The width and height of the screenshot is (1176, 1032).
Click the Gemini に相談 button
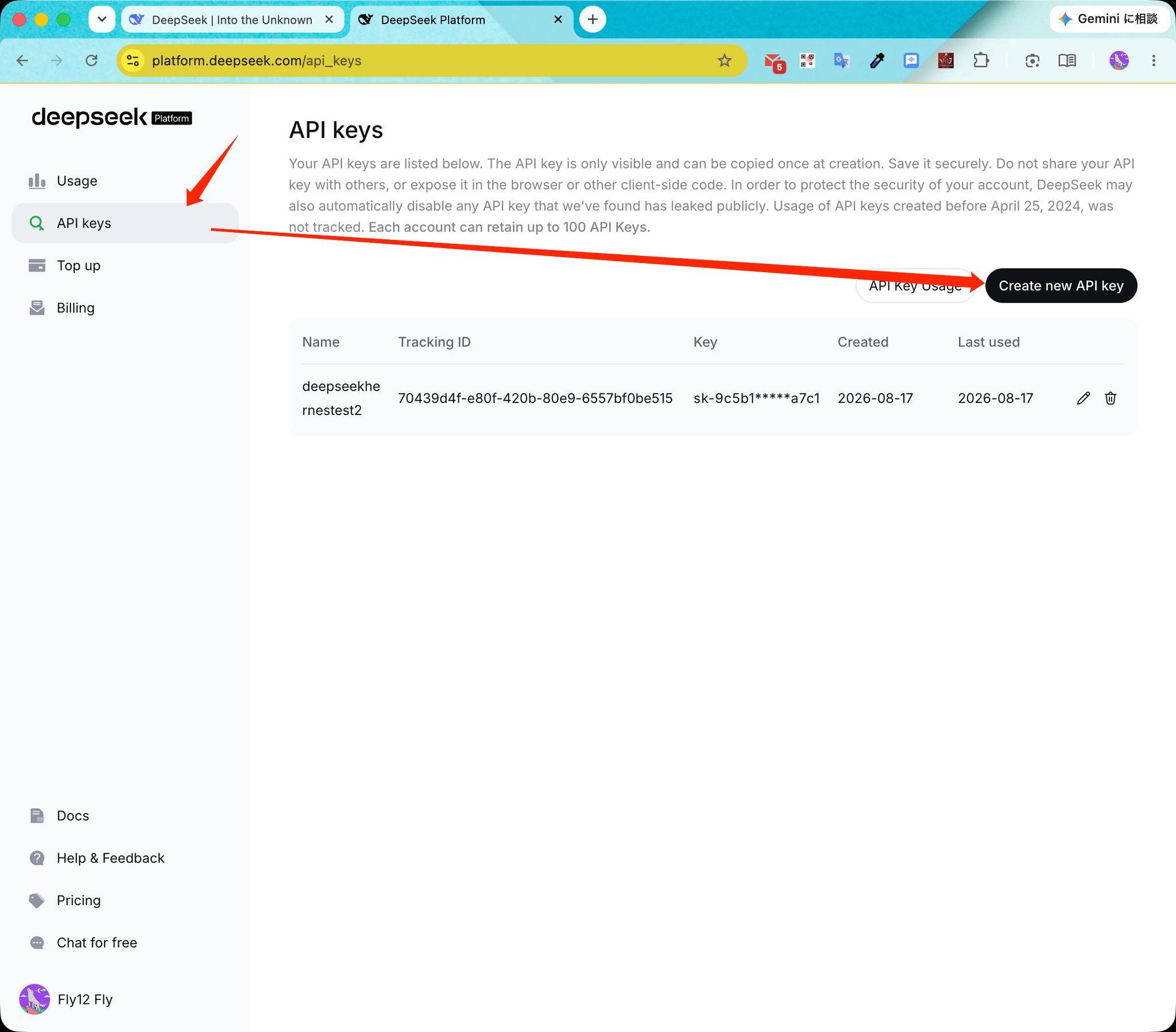[1109, 19]
